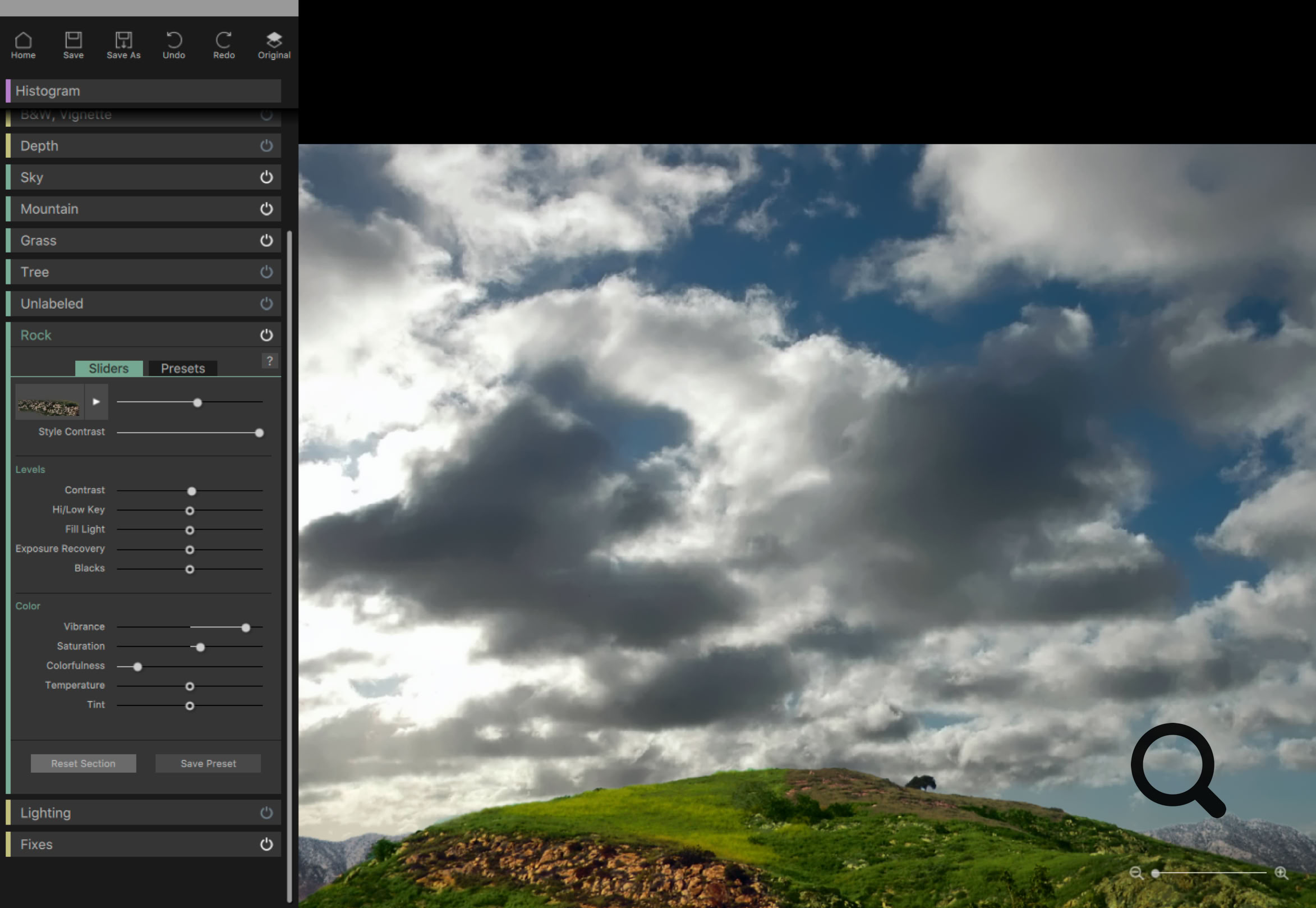
Task: Disable the Rock section power switch
Action: (x=266, y=335)
